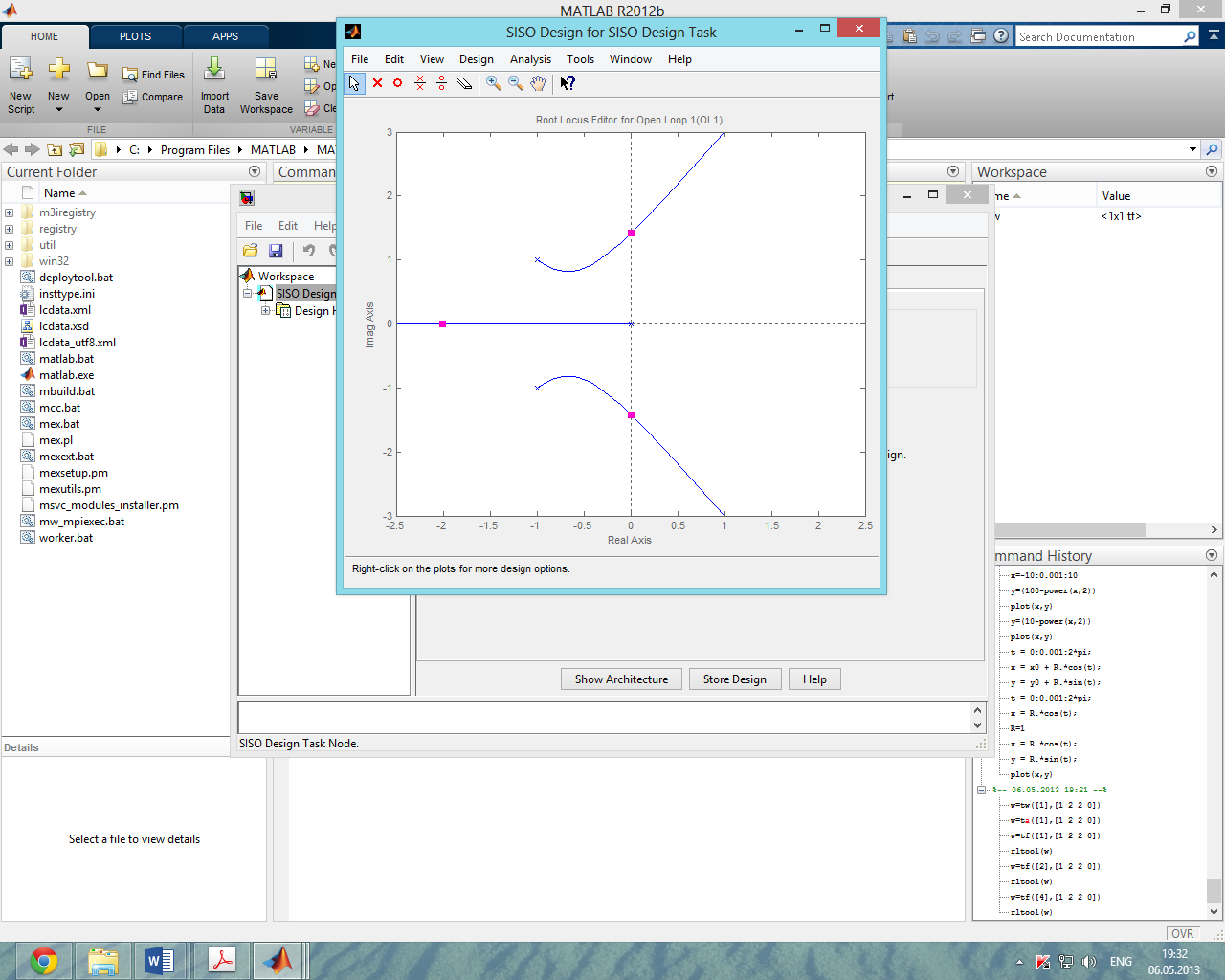Click the up one level folder icon
This screenshot has height=980, width=1225.
pos(55,149)
